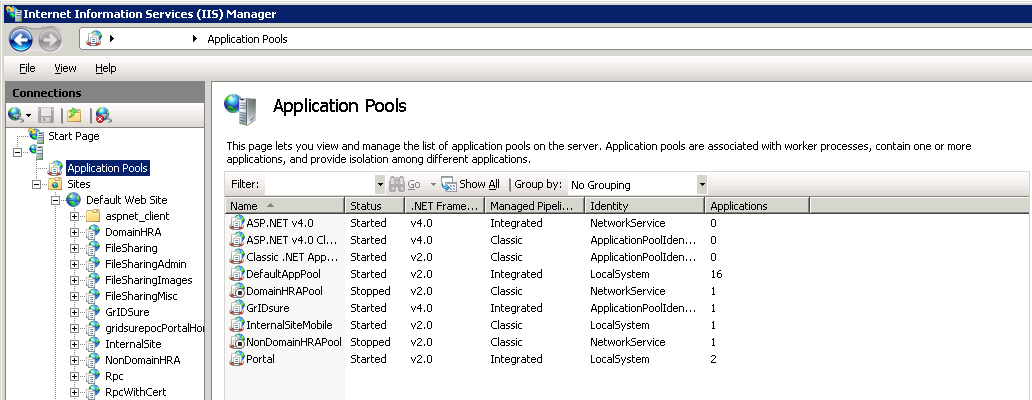The height and width of the screenshot is (400, 1032).
Task: Open the Go button dropdown arrow
Action: 432,184
